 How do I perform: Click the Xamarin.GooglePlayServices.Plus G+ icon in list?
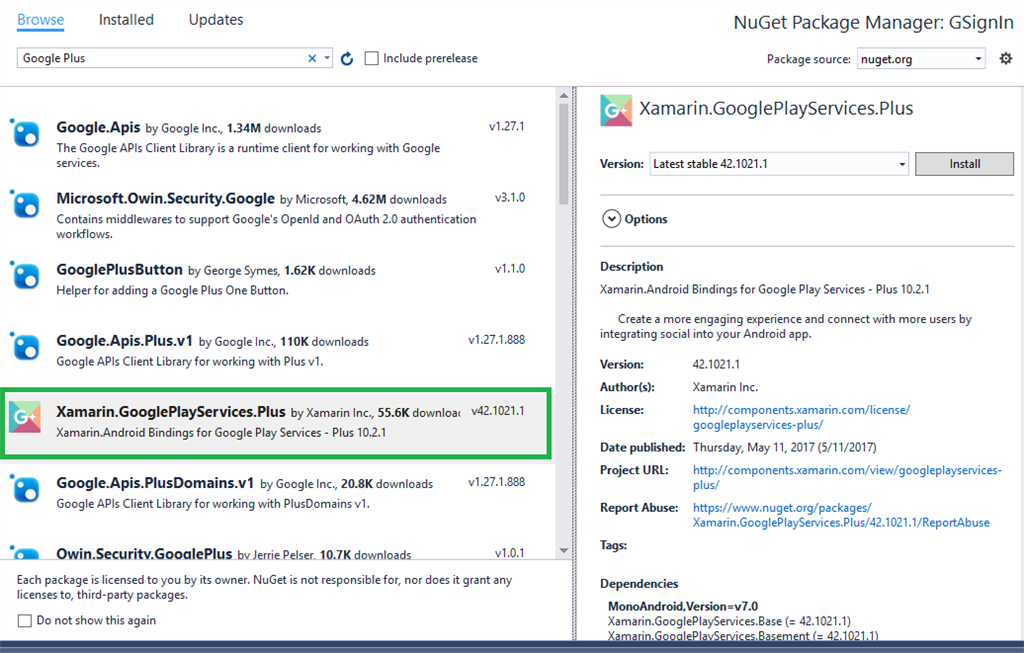[25, 418]
